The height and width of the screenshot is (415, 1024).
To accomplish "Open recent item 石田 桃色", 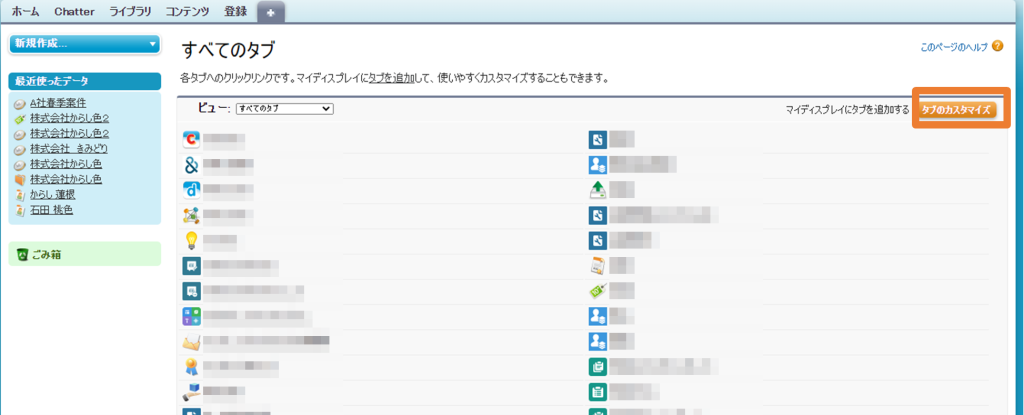I will pos(52,210).
